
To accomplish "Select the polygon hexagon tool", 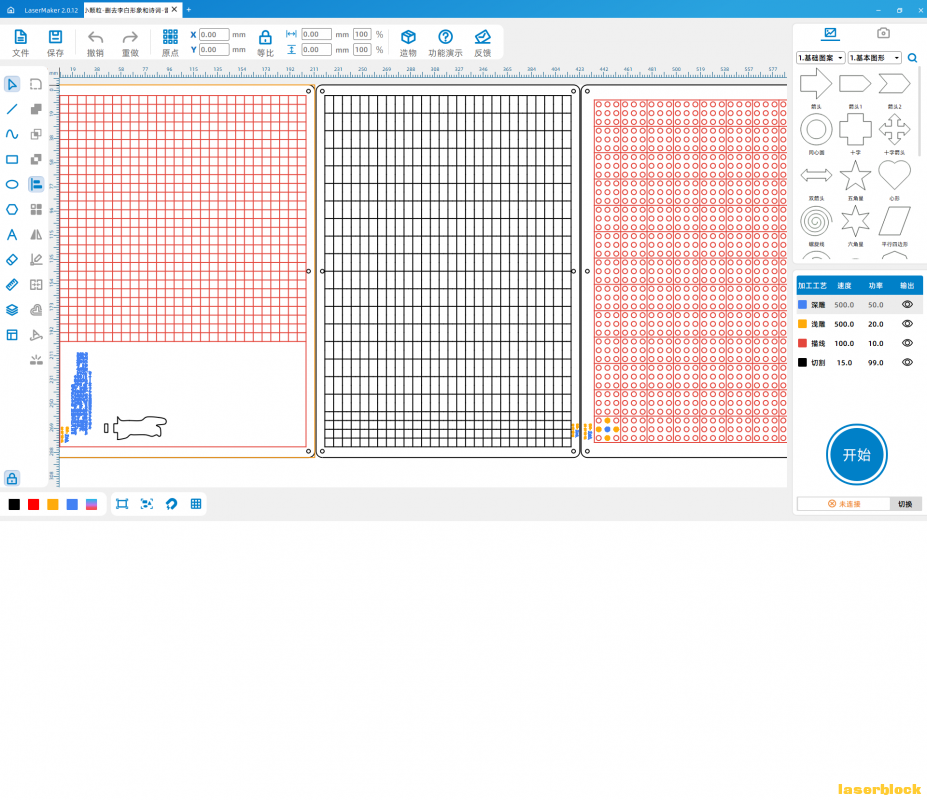I will (x=12, y=209).
